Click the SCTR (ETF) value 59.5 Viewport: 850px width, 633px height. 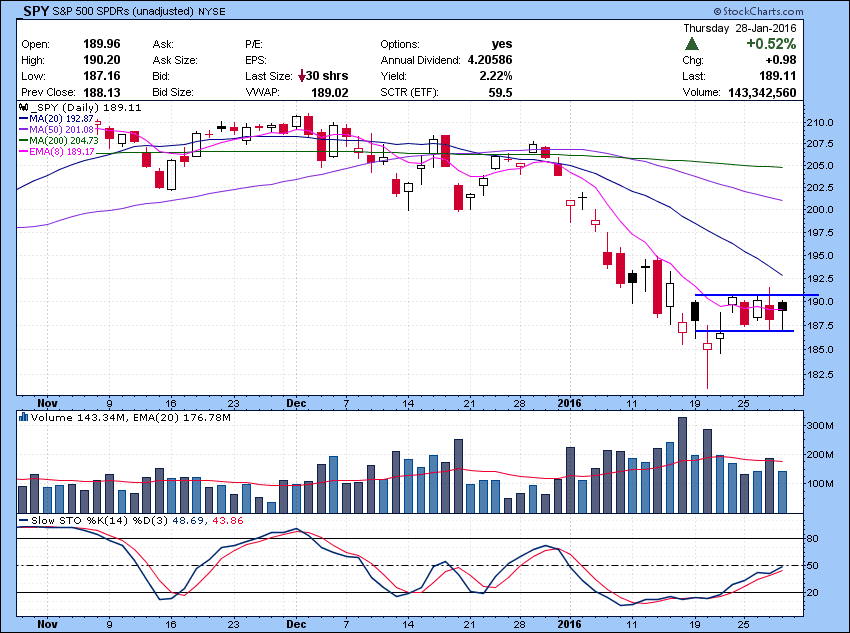(500, 93)
